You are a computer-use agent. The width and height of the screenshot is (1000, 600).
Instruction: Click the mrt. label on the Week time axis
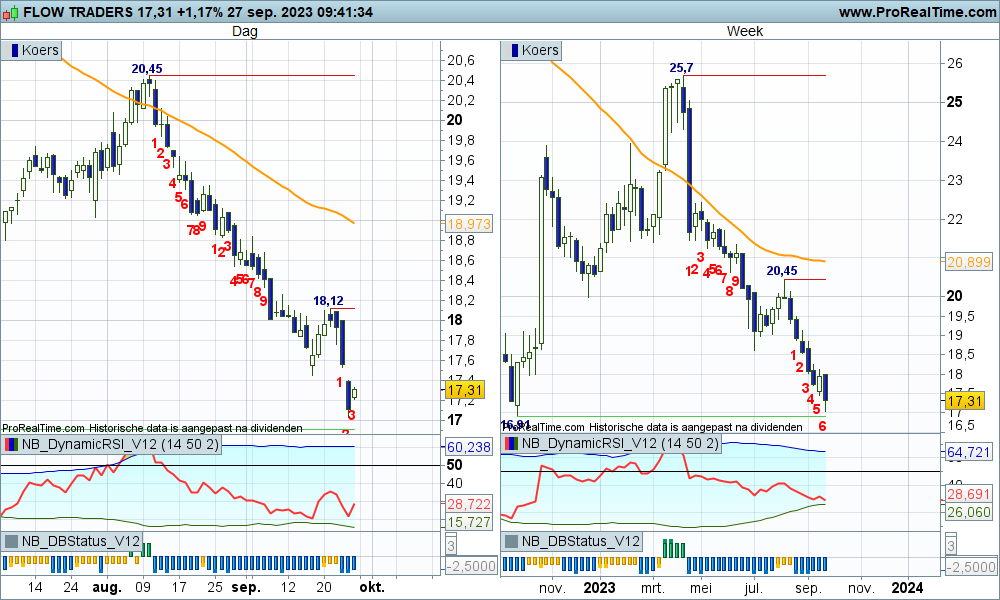click(x=653, y=587)
